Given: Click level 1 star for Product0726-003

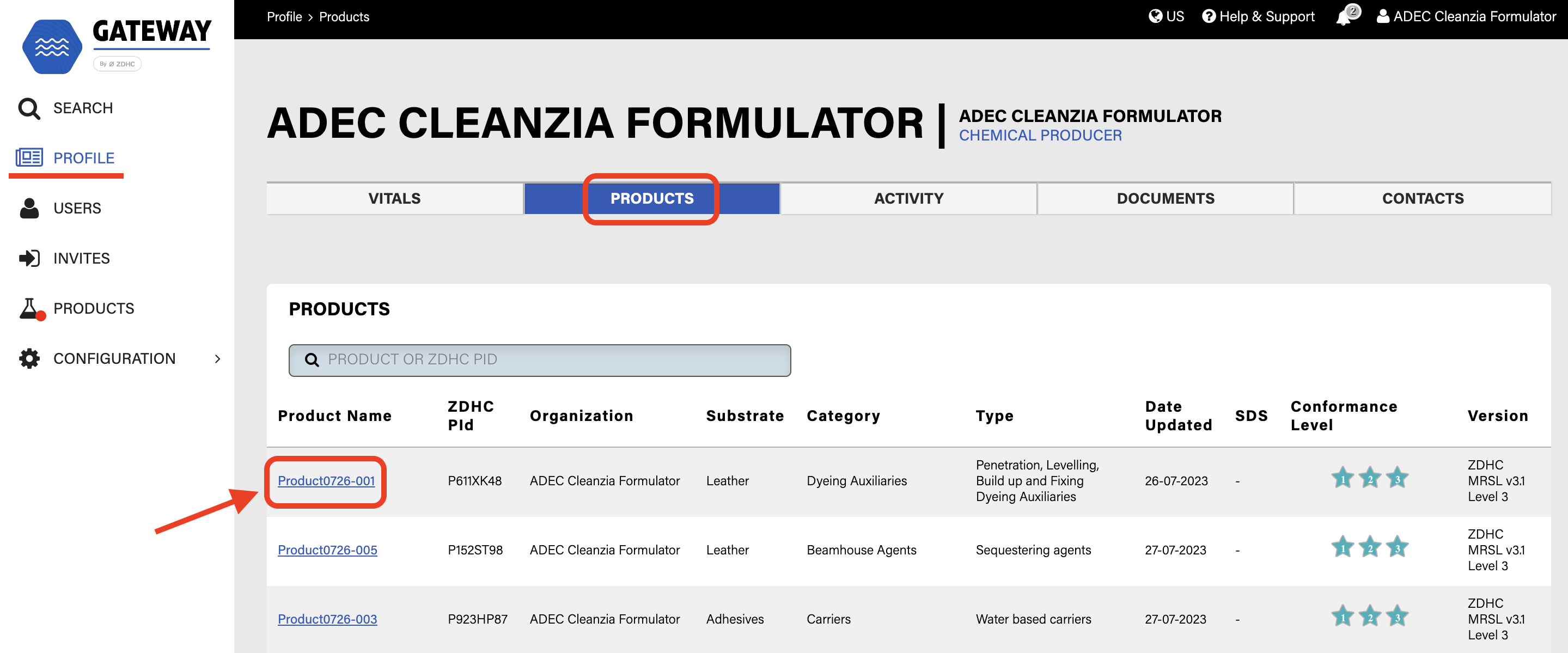Looking at the screenshot, I should (1342, 617).
